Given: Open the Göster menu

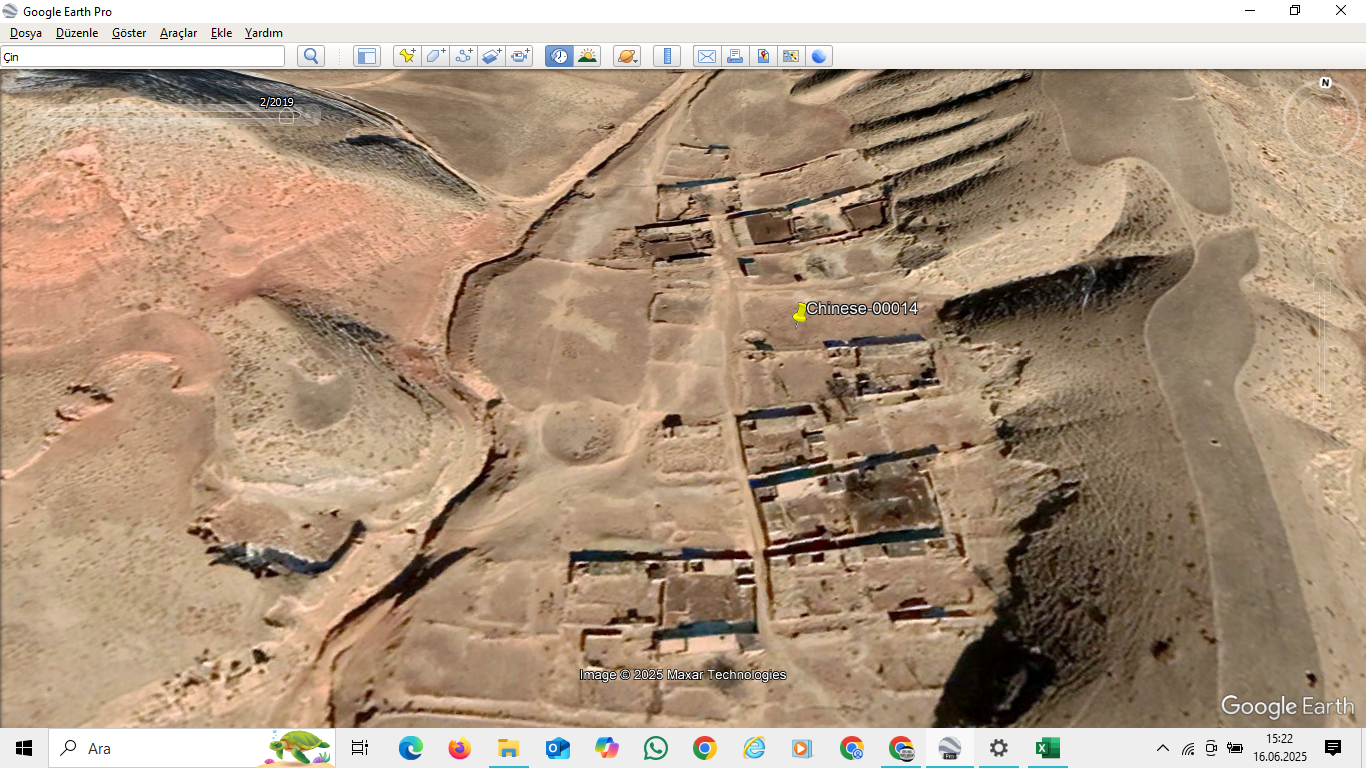Looking at the screenshot, I should point(129,33).
